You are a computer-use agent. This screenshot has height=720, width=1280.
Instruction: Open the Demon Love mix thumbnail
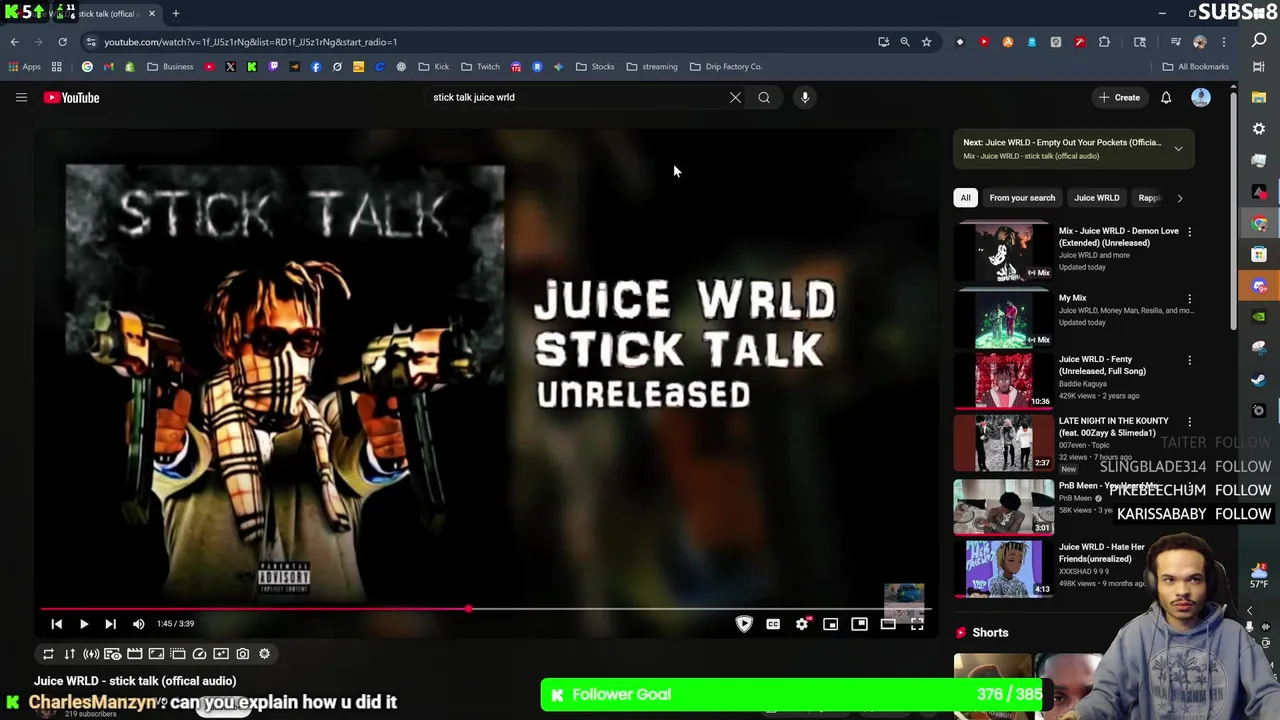[x=1003, y=252]
